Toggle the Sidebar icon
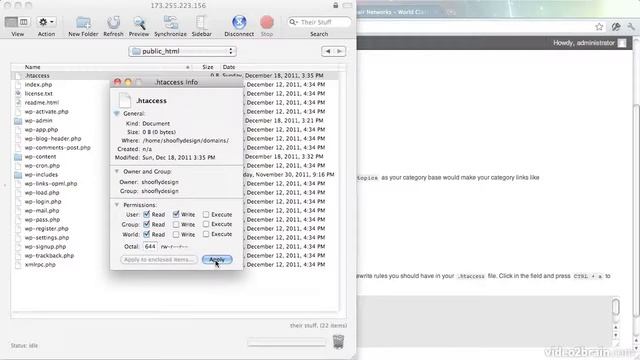The width and height of the screenshot is (640, 360). pos(202,22)
